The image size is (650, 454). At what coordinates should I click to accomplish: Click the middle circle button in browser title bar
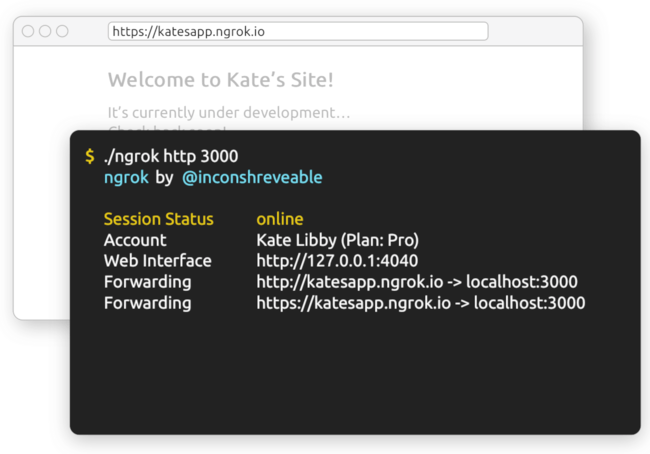click(45, 31)
